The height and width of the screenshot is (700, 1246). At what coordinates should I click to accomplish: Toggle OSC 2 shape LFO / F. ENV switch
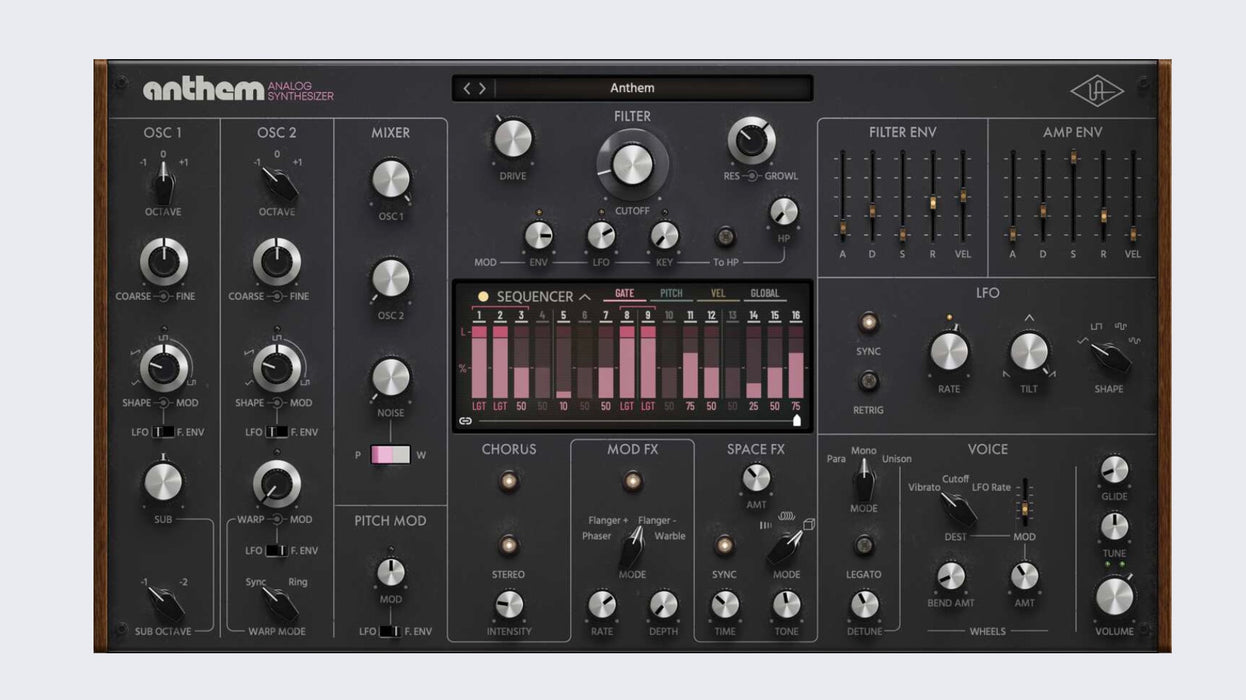tap(277, 432)
